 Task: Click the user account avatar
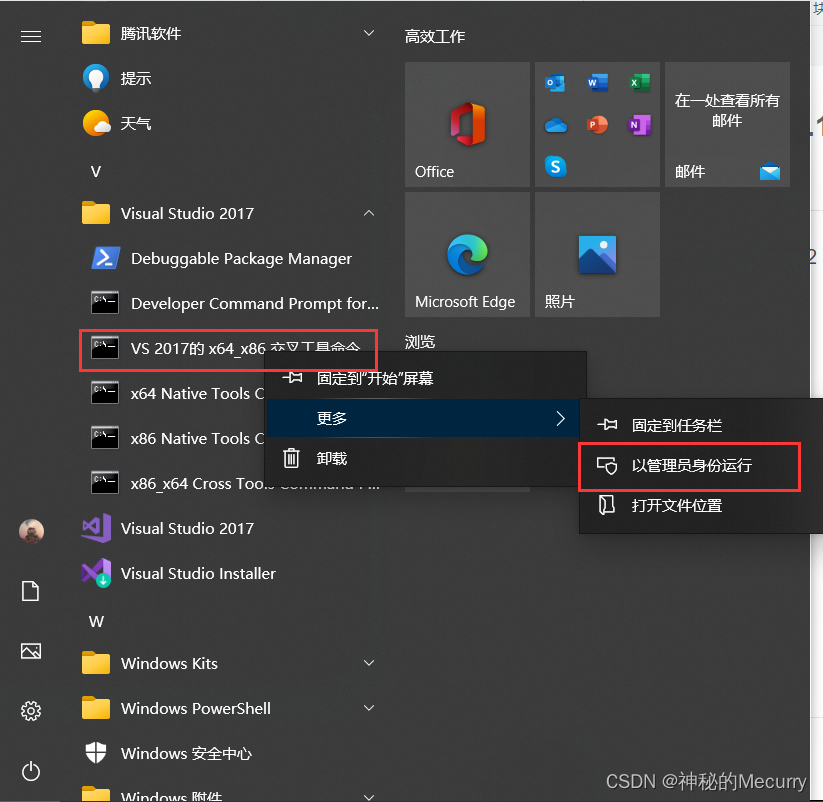pos(30,531)
